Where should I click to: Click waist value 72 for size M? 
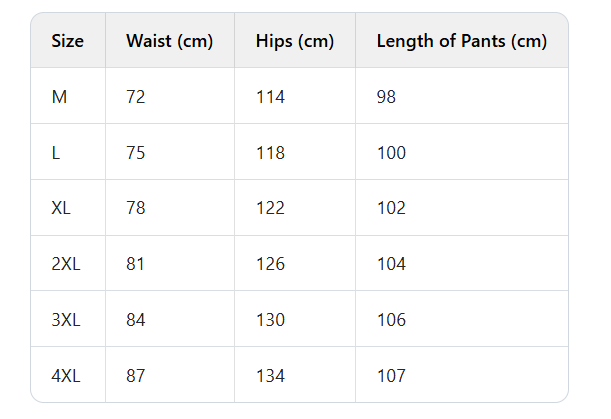(136, 97)
